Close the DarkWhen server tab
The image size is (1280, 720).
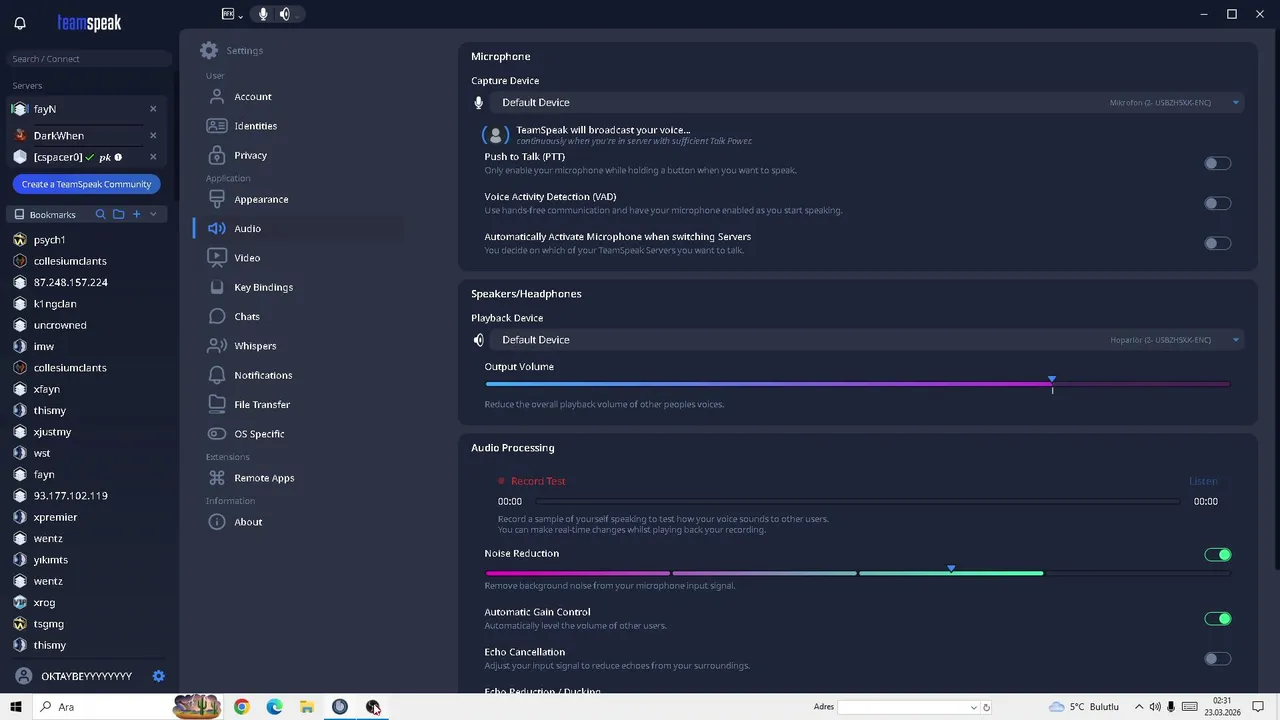(x=153, y=136)
